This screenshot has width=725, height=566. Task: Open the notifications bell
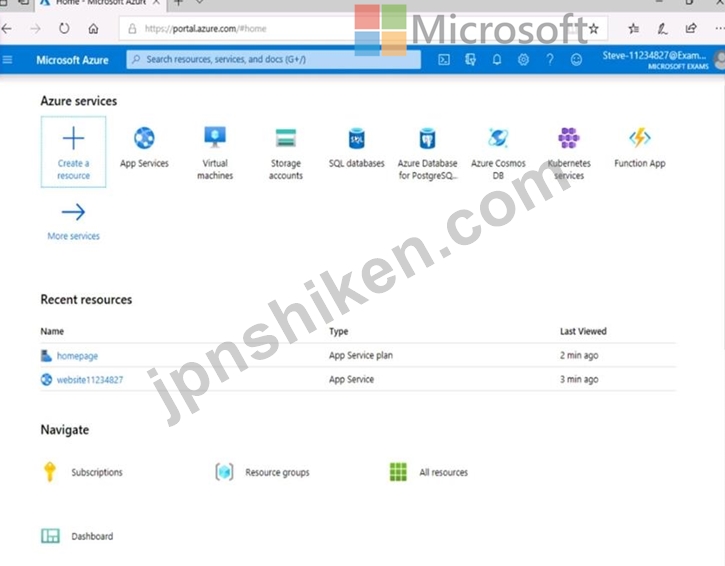[x=497, y=60]
